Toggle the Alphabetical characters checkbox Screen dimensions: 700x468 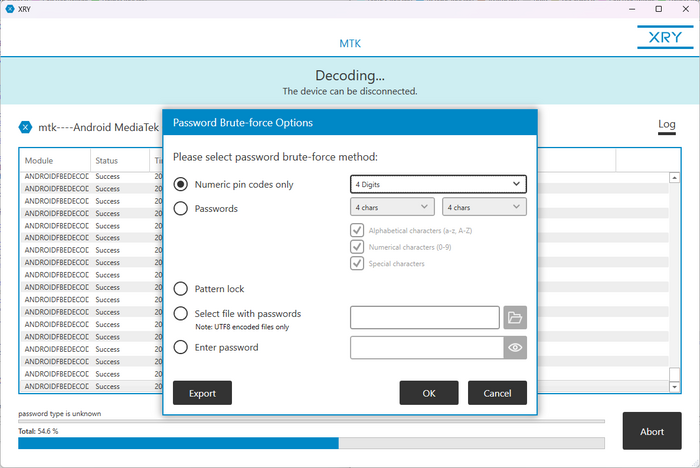(x=357, y=230)
